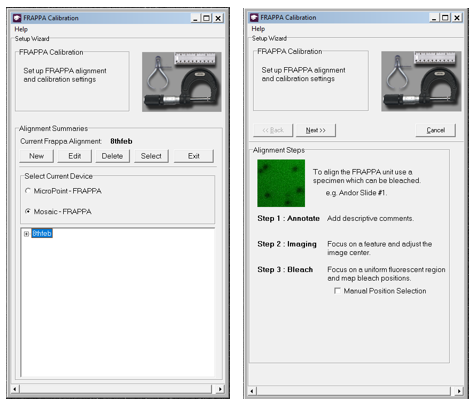The height and width of the screenshot is (404, 472).
Task: Click the right scroll arrow in right window
Action: [x=459, y=391]
